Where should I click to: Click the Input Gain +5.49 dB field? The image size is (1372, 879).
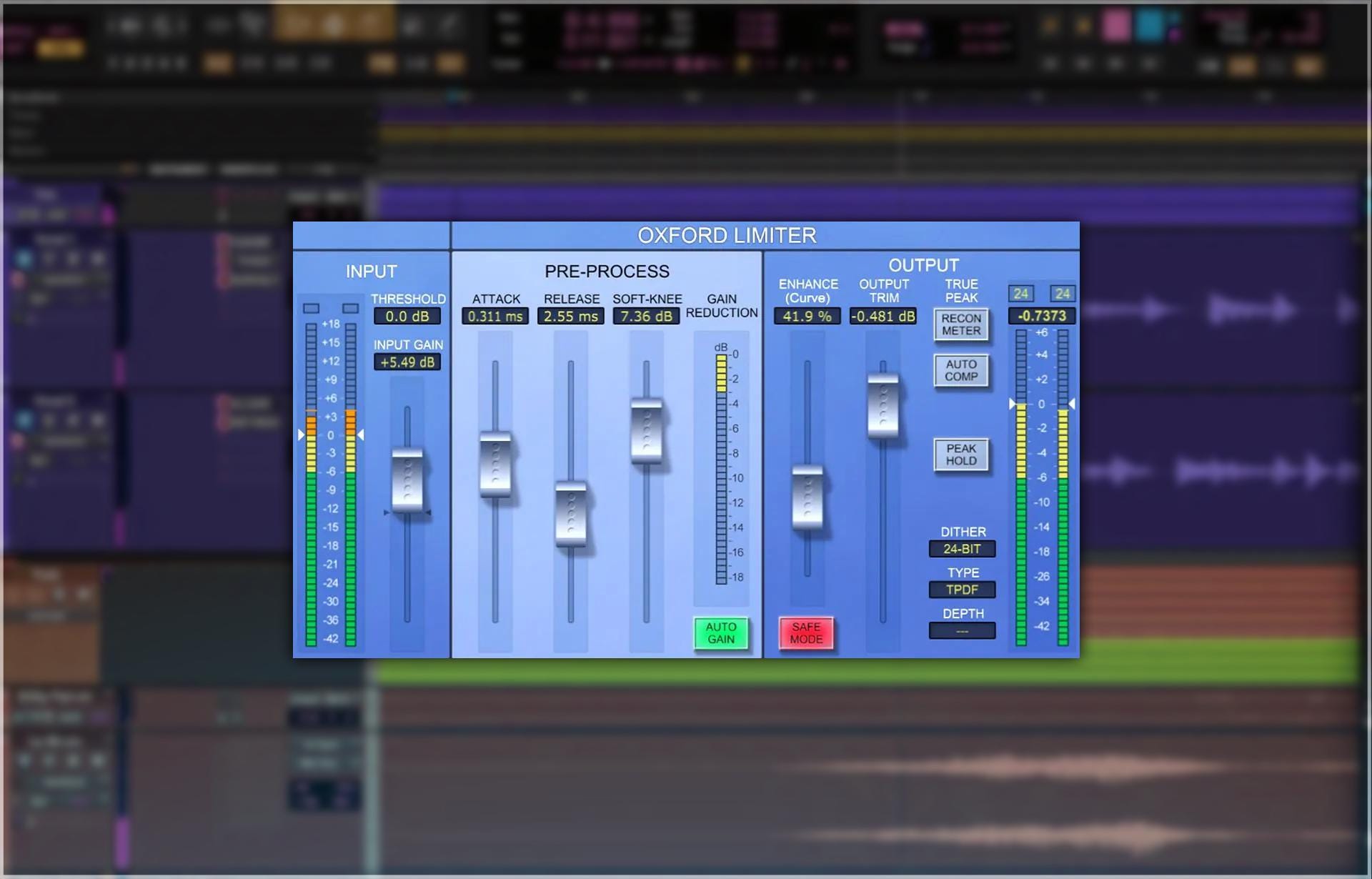click(x=407, y=362)
